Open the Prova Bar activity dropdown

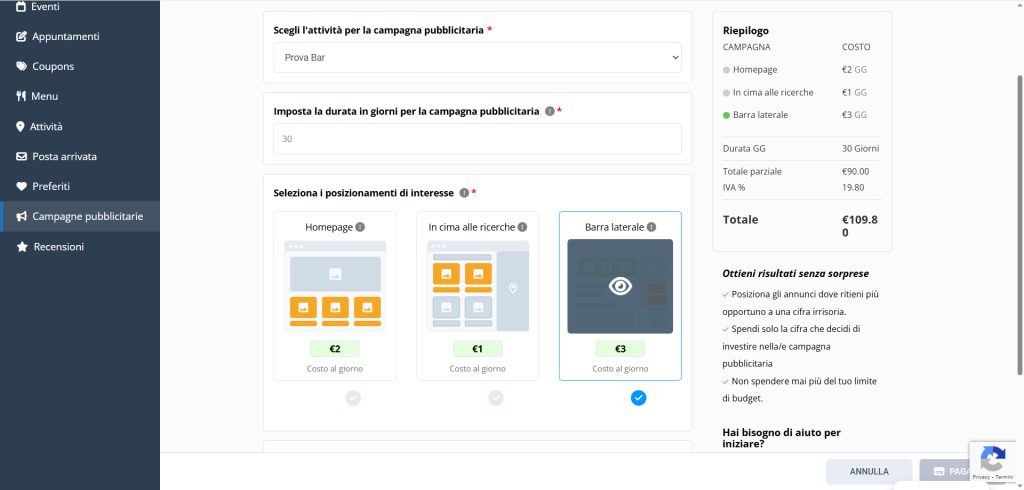tap(477, 58)
